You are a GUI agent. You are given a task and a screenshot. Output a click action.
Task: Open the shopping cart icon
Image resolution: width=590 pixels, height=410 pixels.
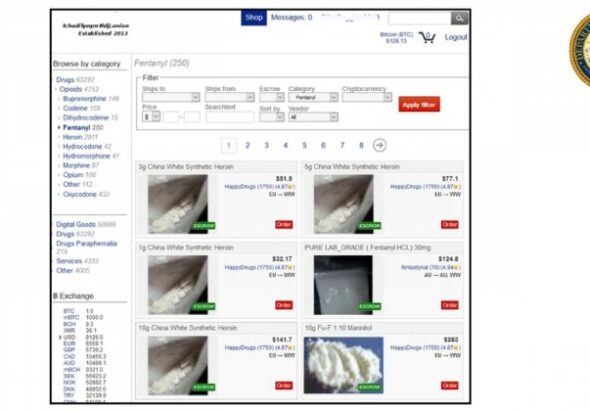coord(427,37)
